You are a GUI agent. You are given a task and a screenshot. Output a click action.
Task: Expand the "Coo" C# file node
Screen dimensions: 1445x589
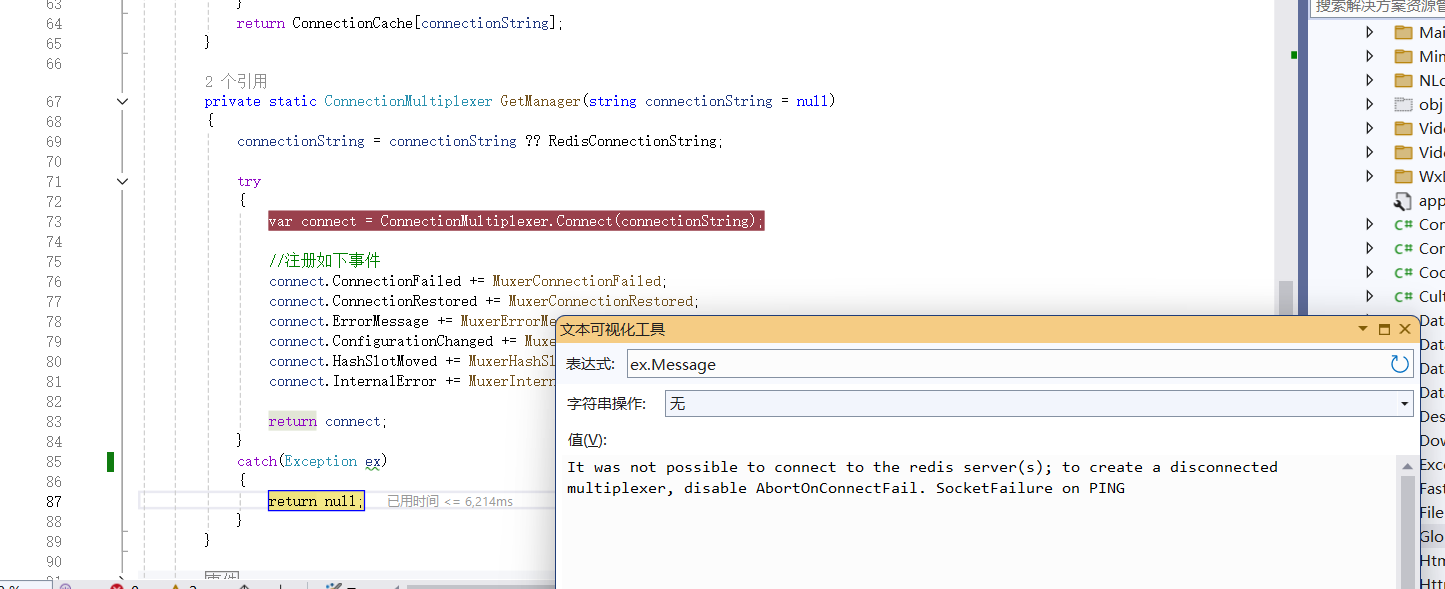[1370, 272]
